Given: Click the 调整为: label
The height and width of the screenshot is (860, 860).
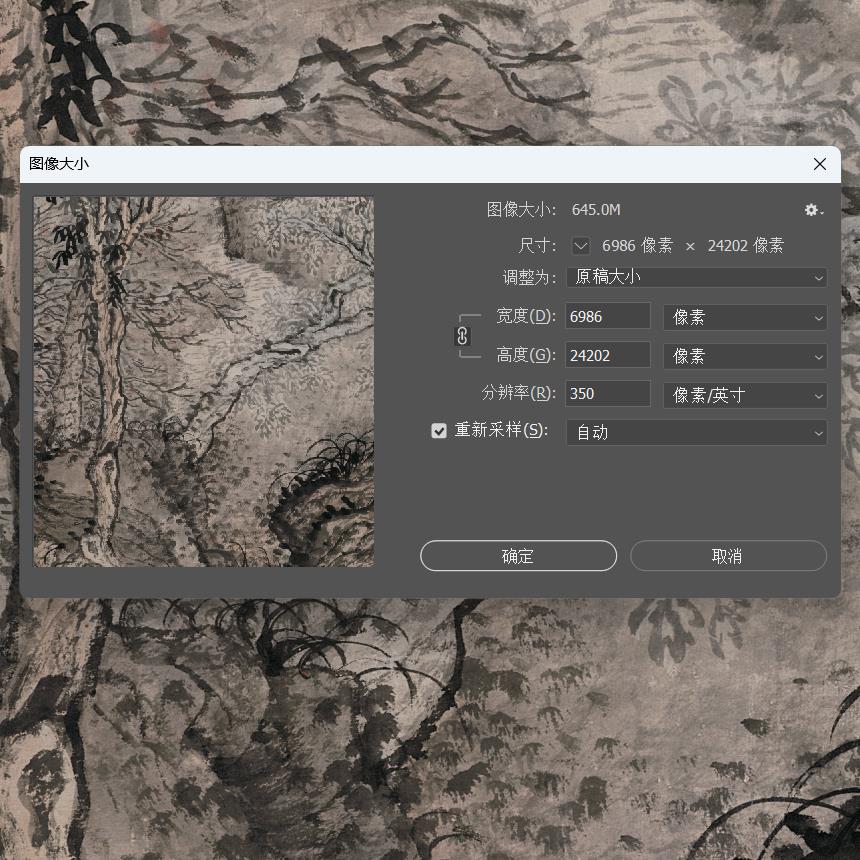Looking at the screenshot, I should pos(529,278).
